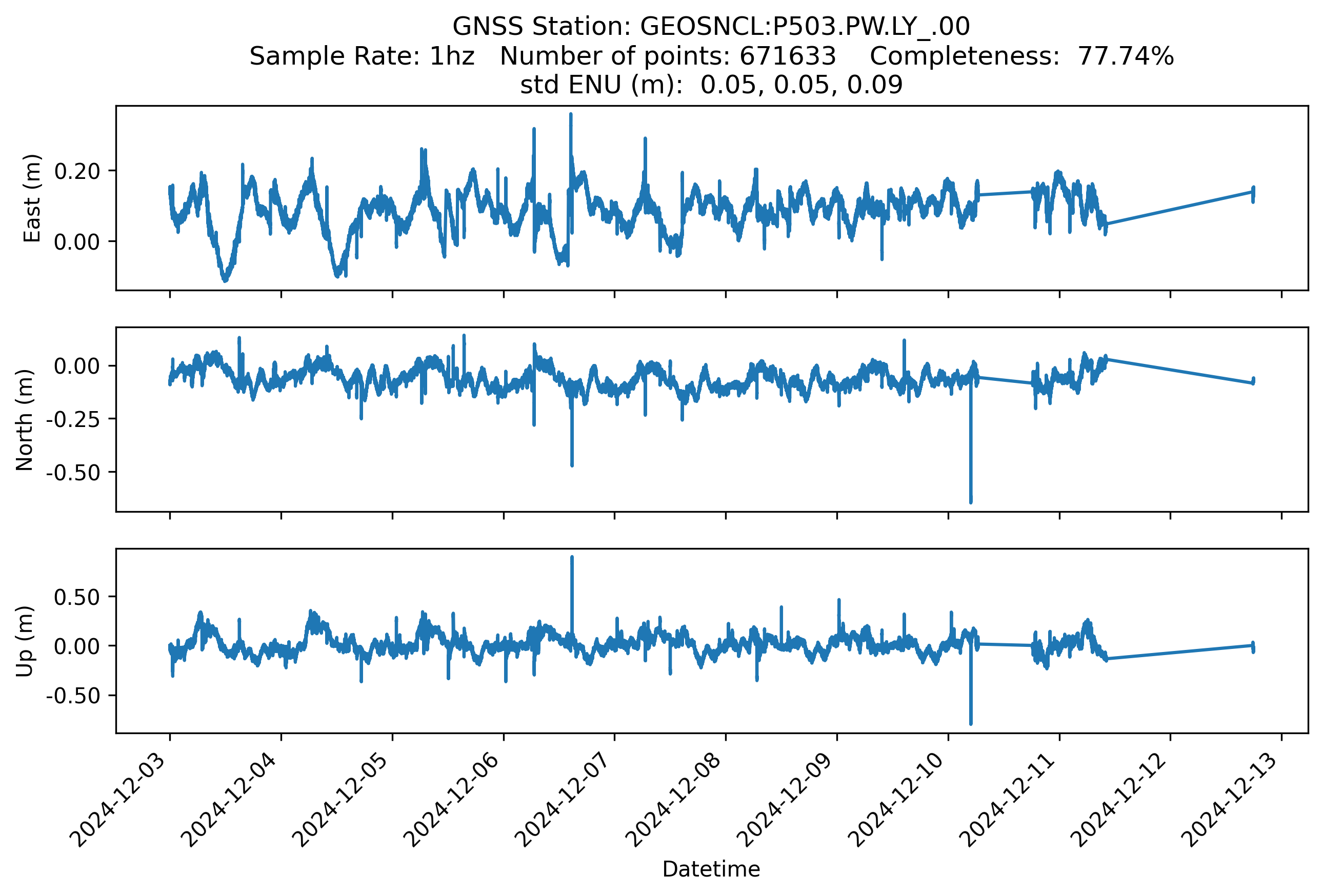Click the 0.50 tick on Up axis
The width and height of the screenshot is (1323, 896).
pyautogui.click(x=77, y=597)
